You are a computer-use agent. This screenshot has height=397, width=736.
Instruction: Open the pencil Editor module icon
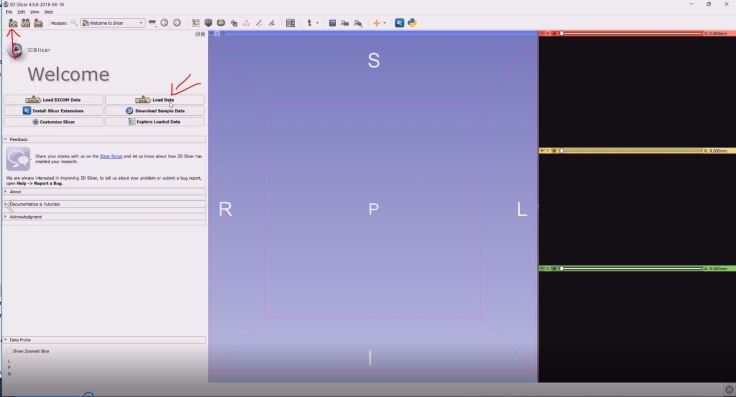pos(259,23)
